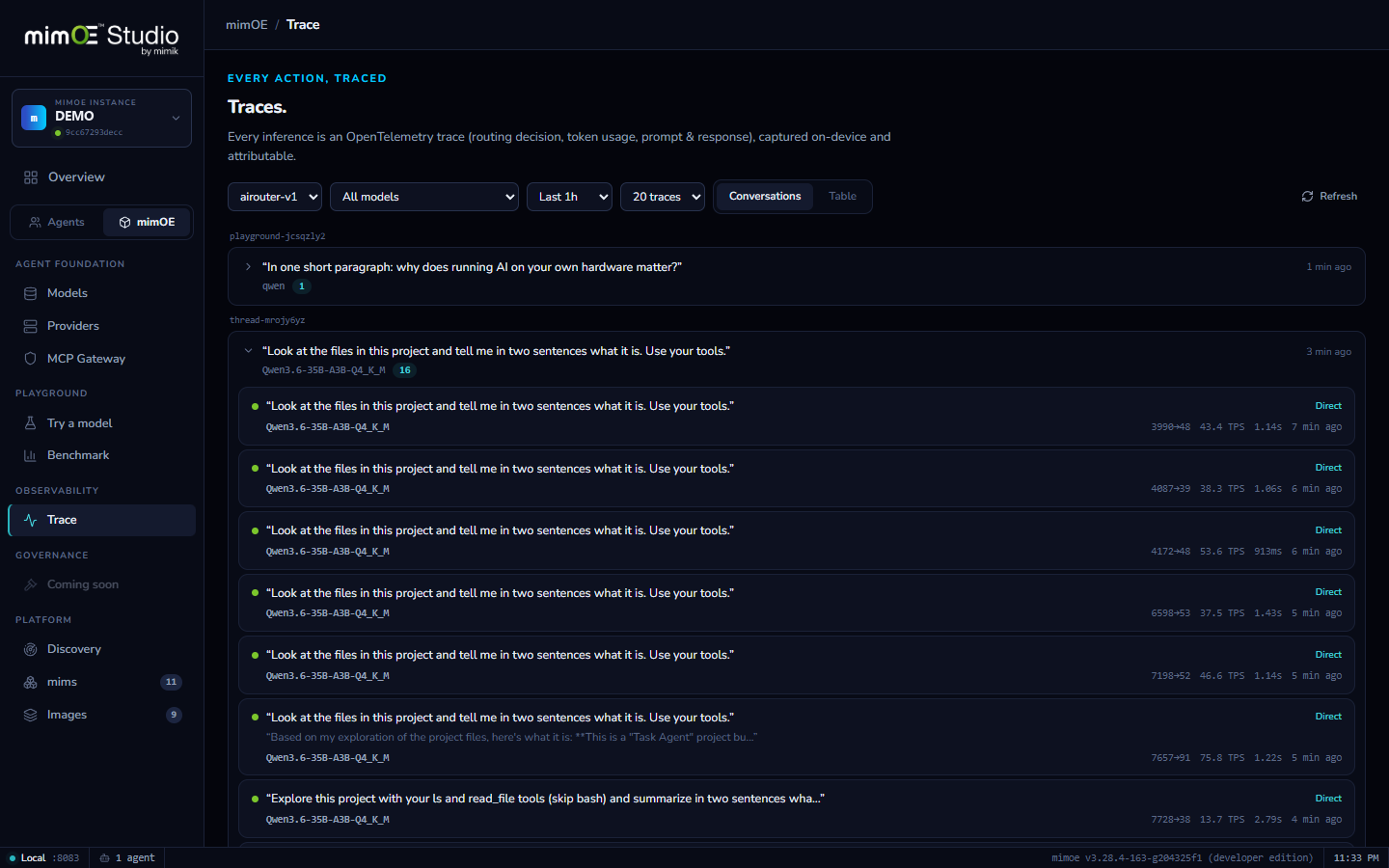Click the playground-jcsqzly2 thread label

tap(278, 236)
